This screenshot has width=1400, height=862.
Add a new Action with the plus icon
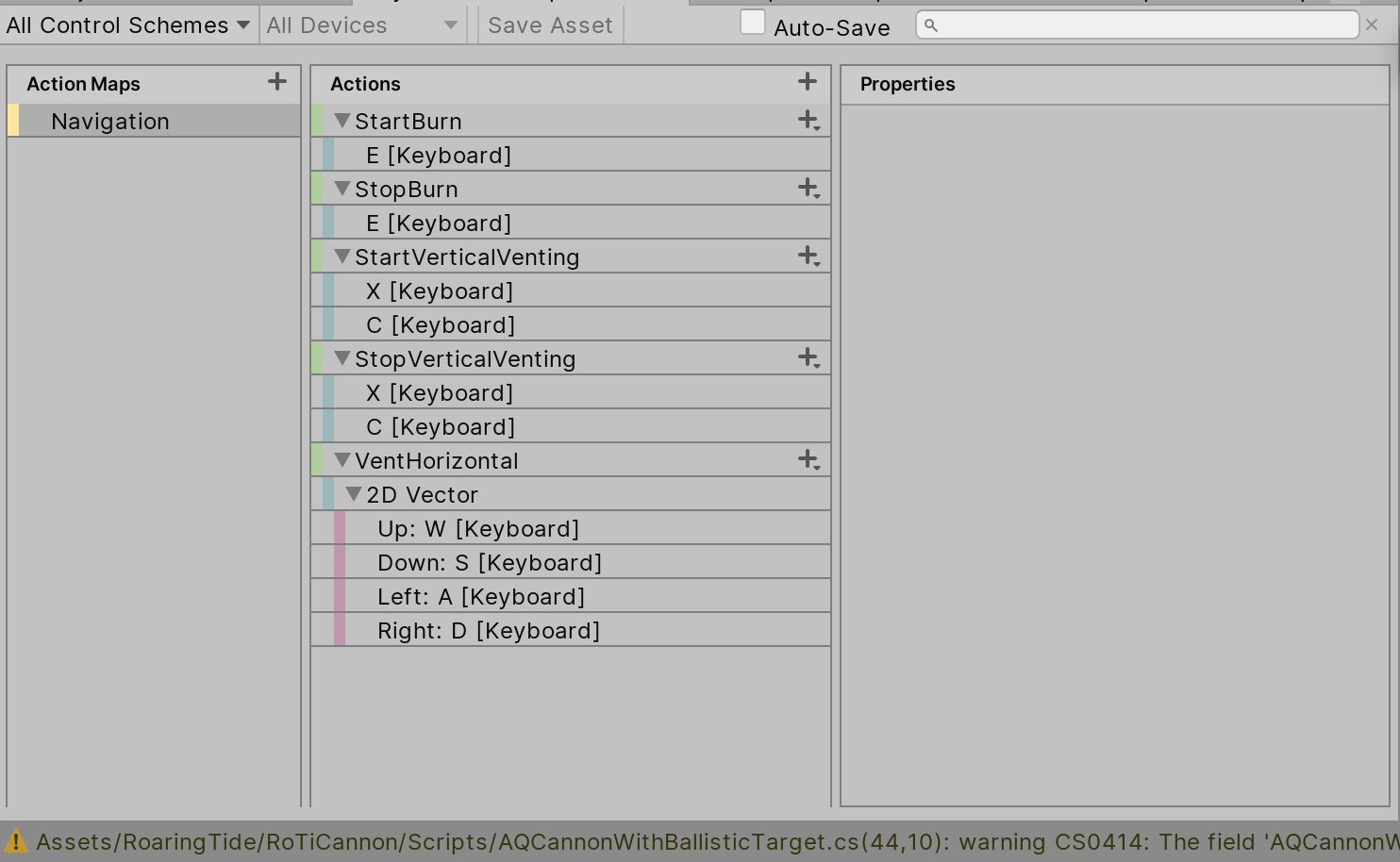point(808,81)
